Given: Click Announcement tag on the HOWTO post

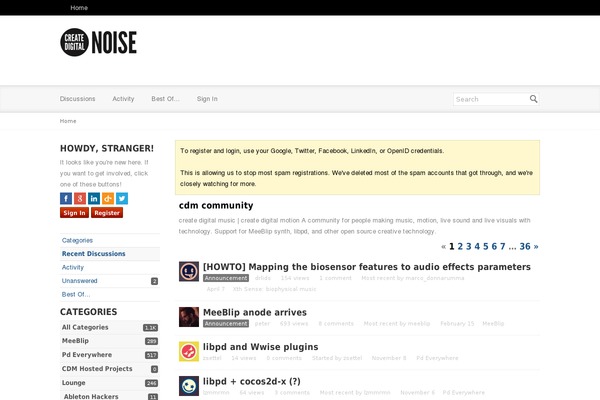Looking at the screenshot, I should click(x=226, y=278).
